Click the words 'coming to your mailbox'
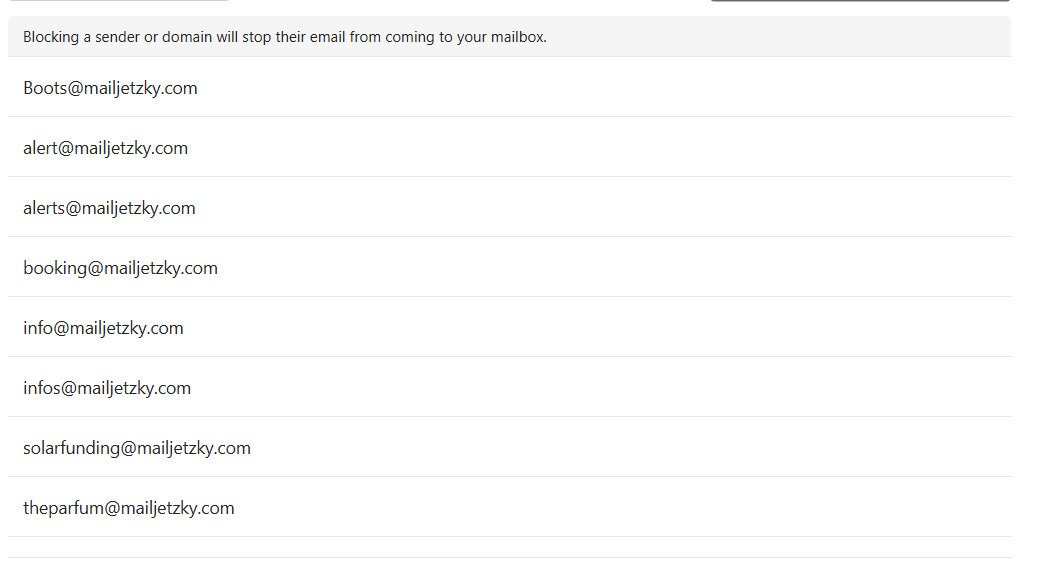 (x=466, y=37)
